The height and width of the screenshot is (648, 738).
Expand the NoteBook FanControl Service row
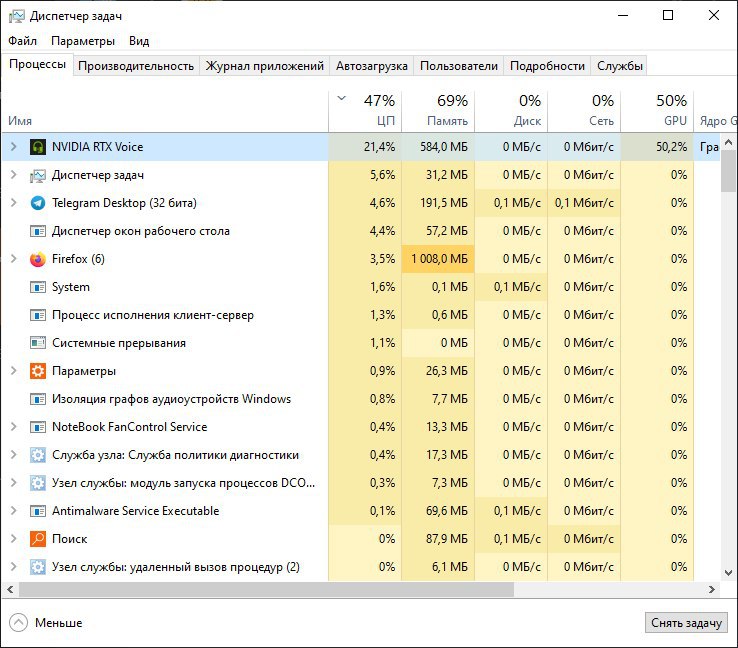[x=14, y=427]
